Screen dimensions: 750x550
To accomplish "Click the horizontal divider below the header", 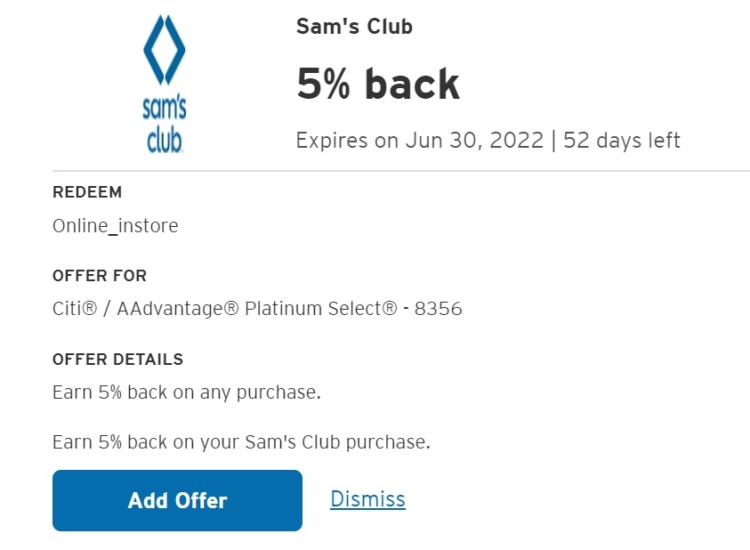I will 401,170.
